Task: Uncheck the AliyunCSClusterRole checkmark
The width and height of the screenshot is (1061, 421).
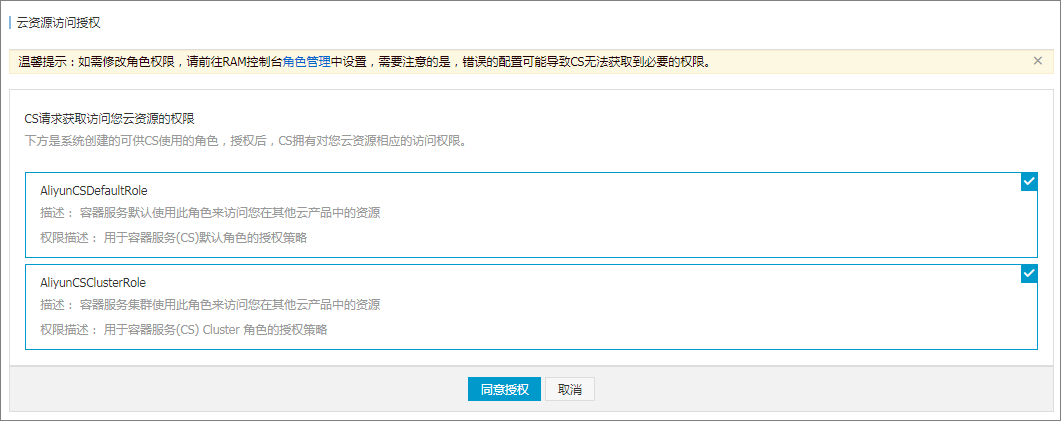Action: [1029, 273]
